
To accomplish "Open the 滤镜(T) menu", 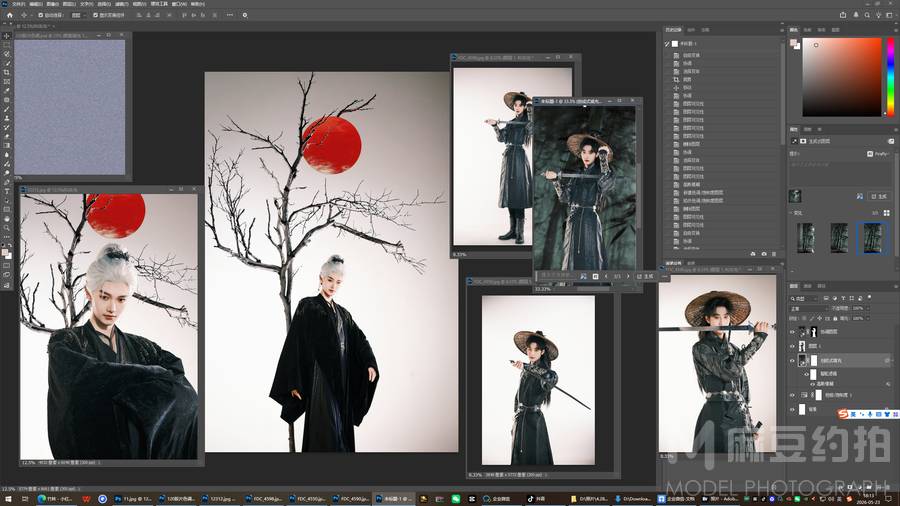I will (x=122, y=4).
